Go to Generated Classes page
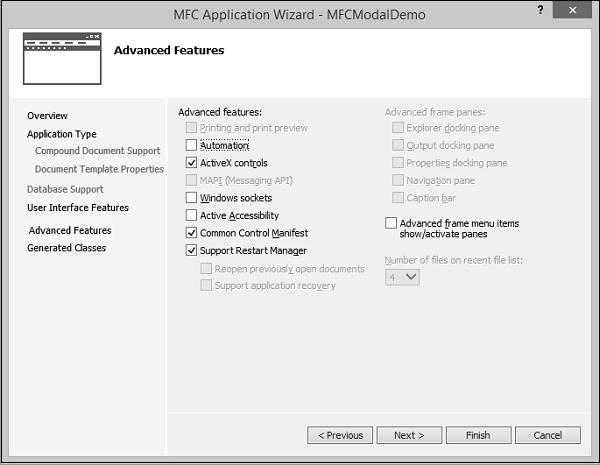This screenshot has height=465, width=600. coord(66,248)
